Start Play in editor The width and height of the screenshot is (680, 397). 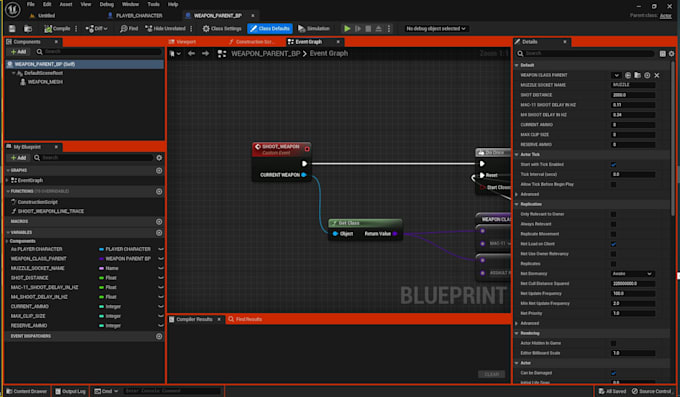[x=347, y=29]
